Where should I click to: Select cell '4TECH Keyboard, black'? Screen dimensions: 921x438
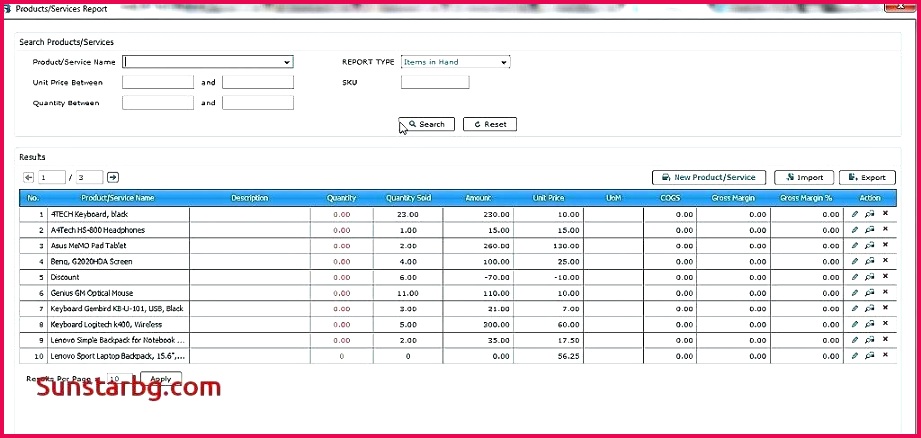[x=119, y=214]
